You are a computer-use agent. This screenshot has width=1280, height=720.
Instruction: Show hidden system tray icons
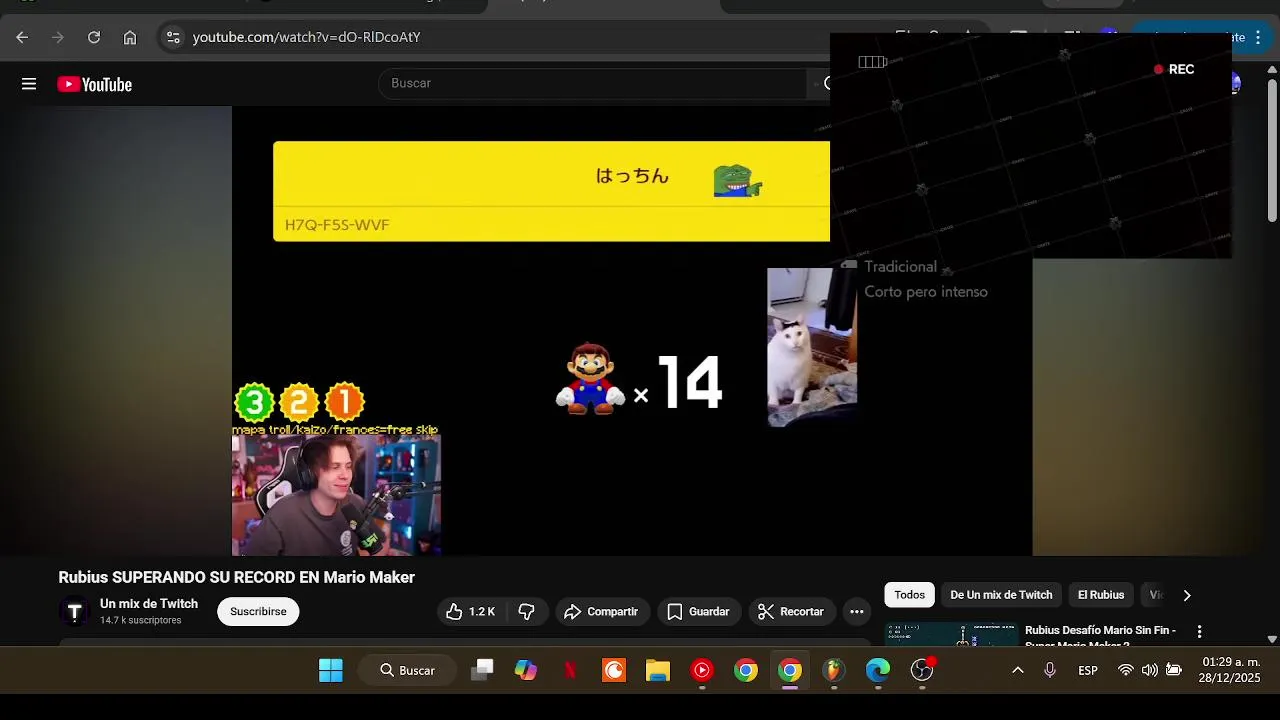1018,670
